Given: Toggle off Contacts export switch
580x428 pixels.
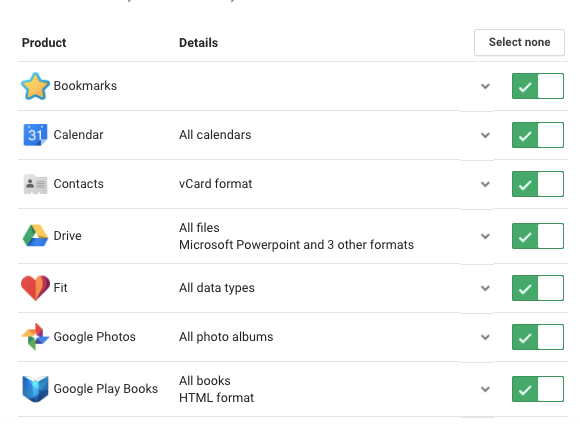Looking at the screenshot, I should tap(538, 184).
